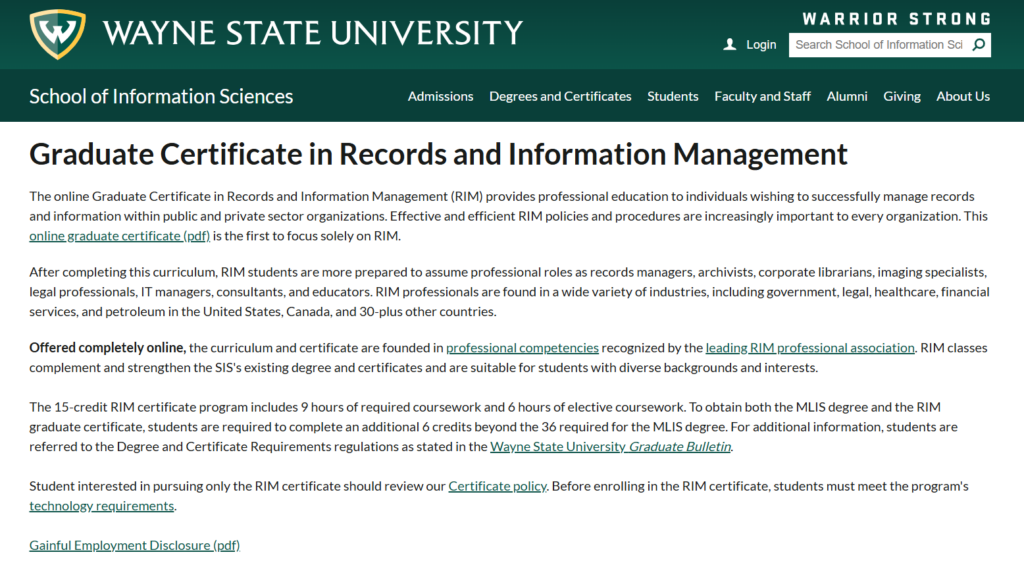Viewport: 1024px width, 567px height.
Task: Open the About Us menu
Action: point(963,96)
